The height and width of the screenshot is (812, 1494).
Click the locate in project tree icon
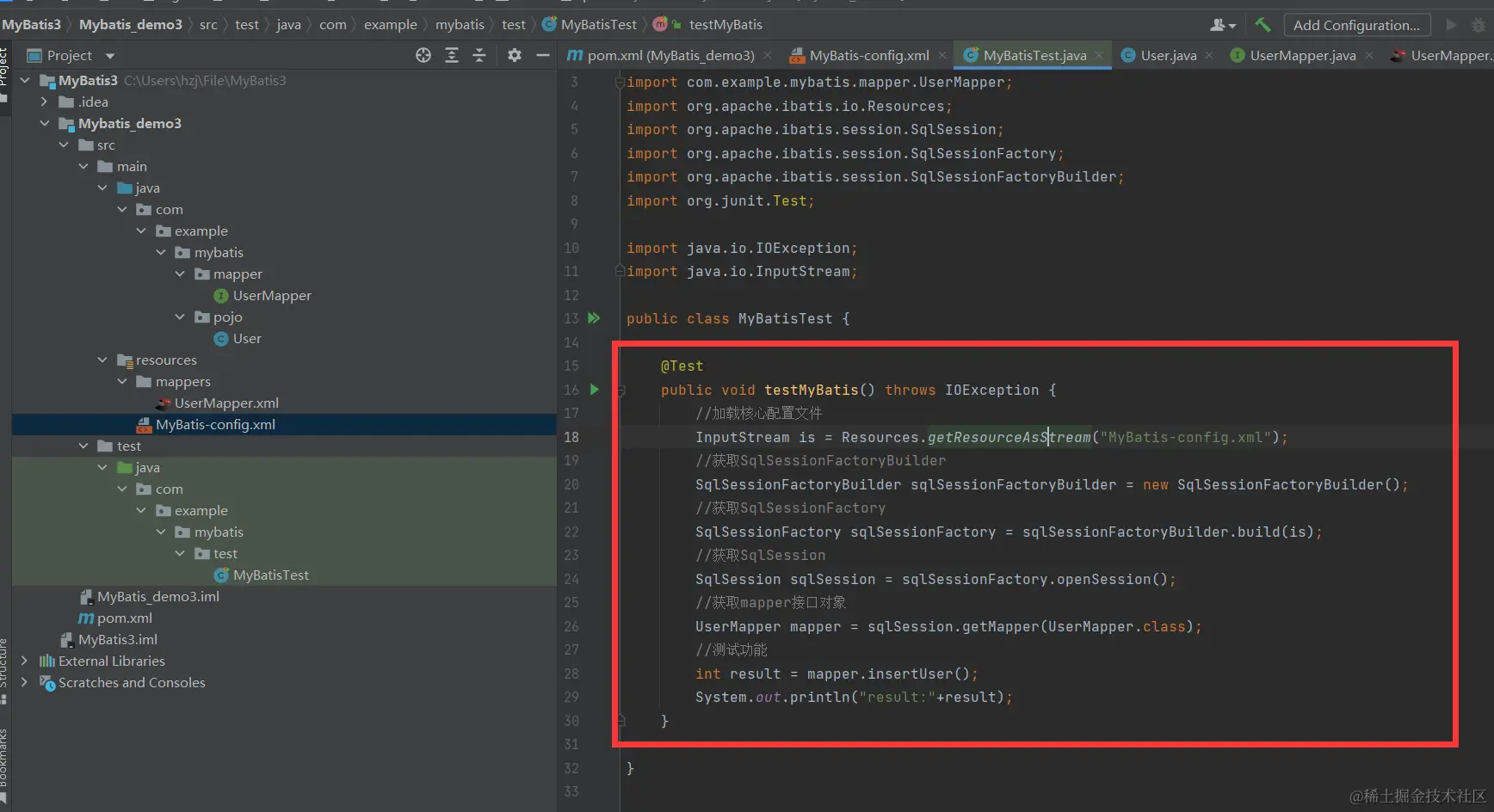tap(423, 55)
